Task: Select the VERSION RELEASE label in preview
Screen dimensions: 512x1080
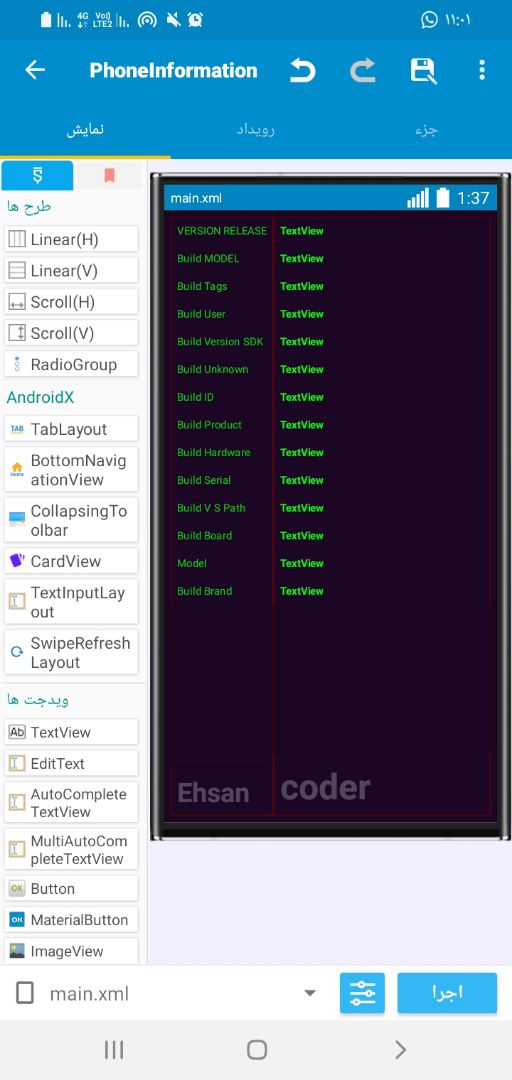Action: click(222, 231)
